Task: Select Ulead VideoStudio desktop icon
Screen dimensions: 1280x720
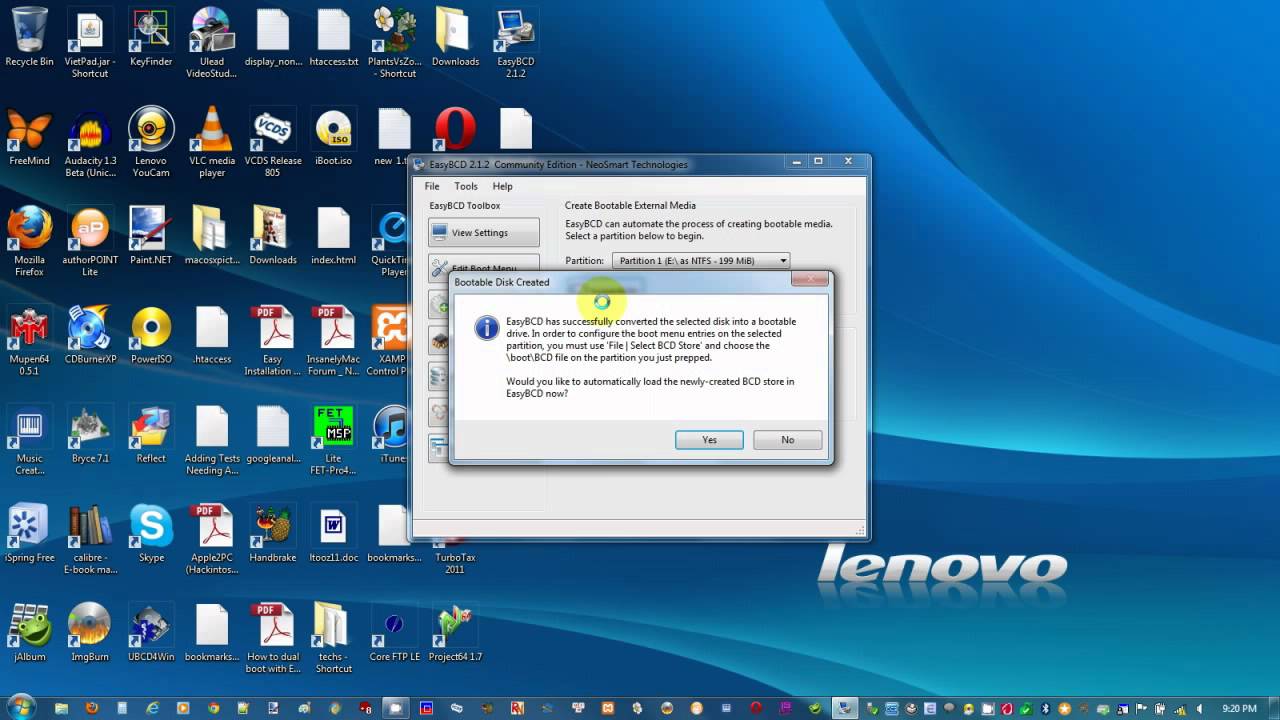Action: (x=212, y=44)
